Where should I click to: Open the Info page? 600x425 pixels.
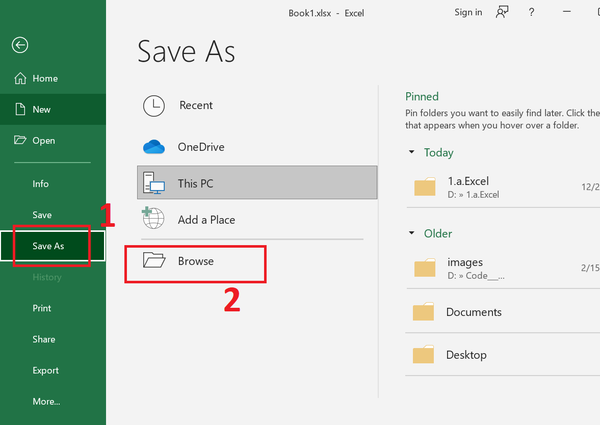53,184
